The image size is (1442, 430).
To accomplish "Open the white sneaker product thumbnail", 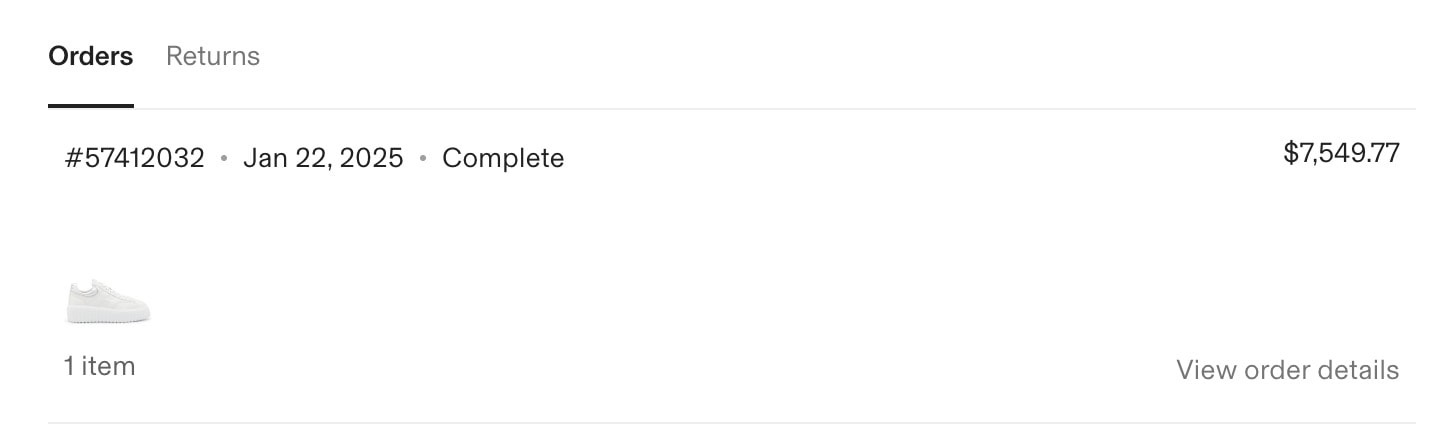I will pos(107,301).
